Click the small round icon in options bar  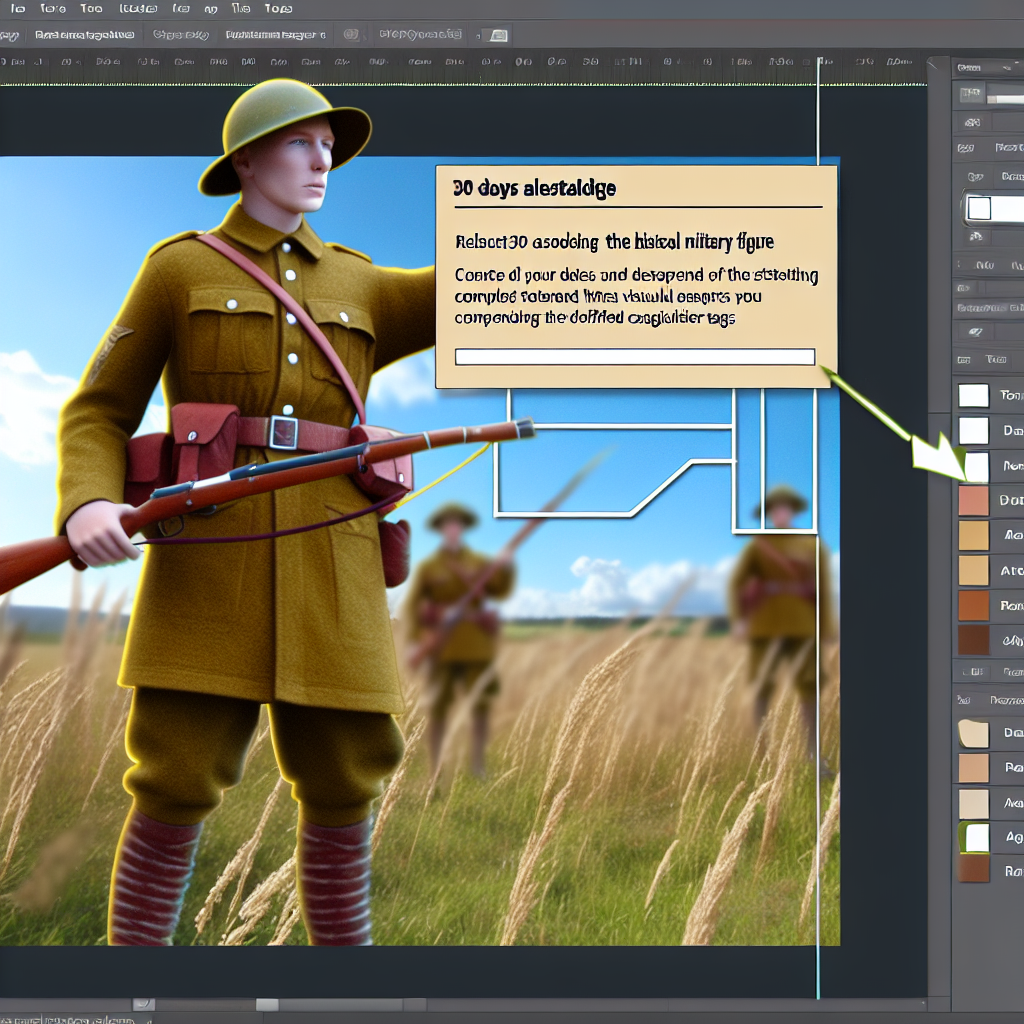pos(351,35)
